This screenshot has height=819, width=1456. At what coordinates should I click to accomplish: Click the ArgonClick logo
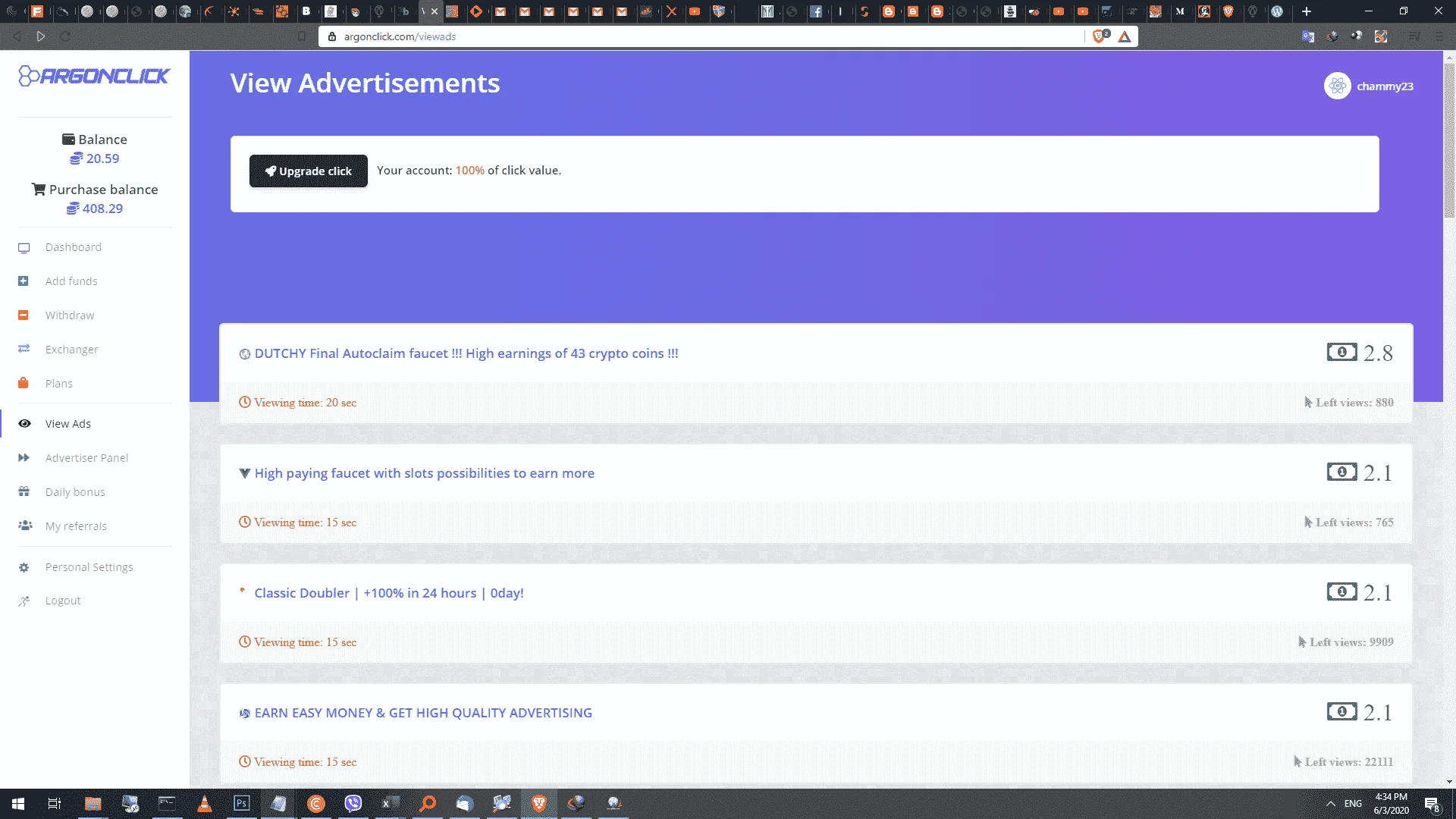94,76
